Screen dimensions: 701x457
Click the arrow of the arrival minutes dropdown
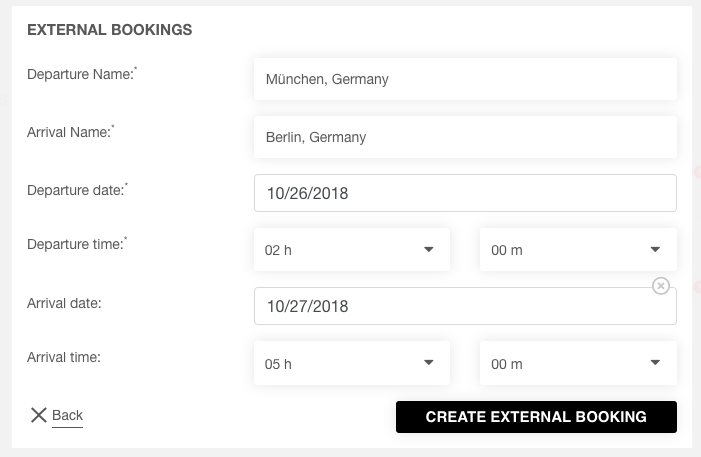click(655, 363)
